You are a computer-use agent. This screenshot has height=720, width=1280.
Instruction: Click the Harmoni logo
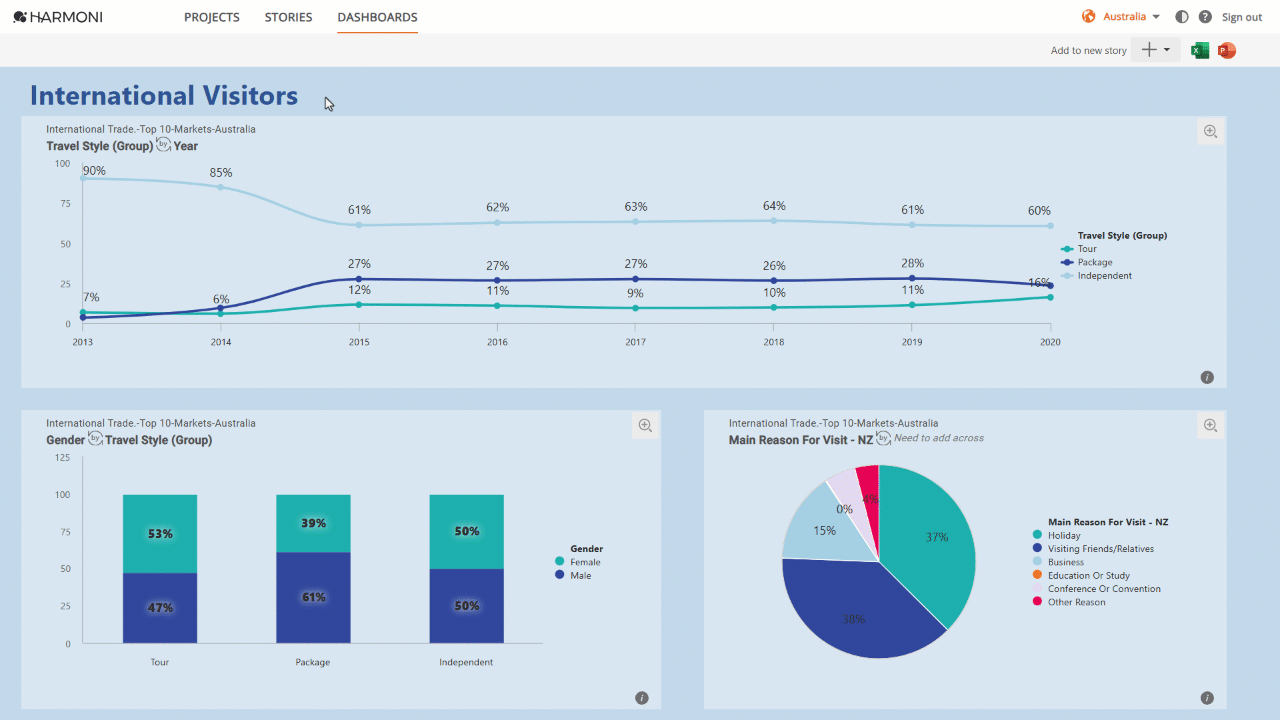pyautogui.click(x=58, y=17)
